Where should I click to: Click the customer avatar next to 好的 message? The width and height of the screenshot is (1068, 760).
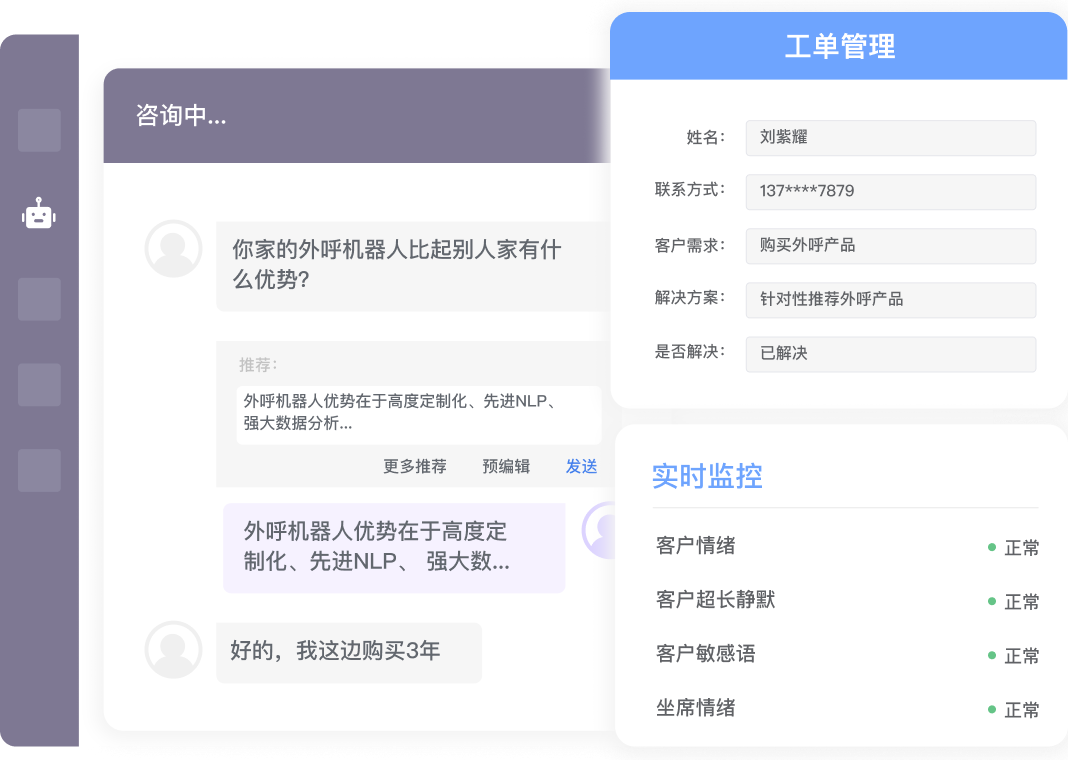tap(173, 650)
